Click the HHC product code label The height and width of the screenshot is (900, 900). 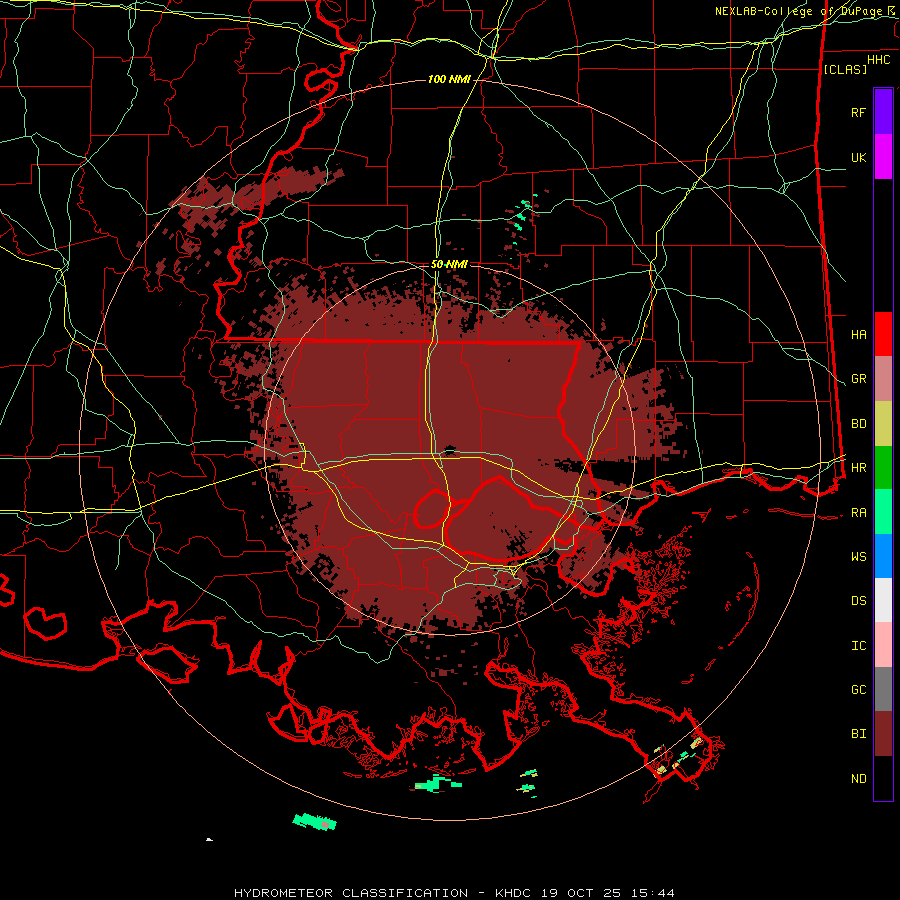pos(879,60)
